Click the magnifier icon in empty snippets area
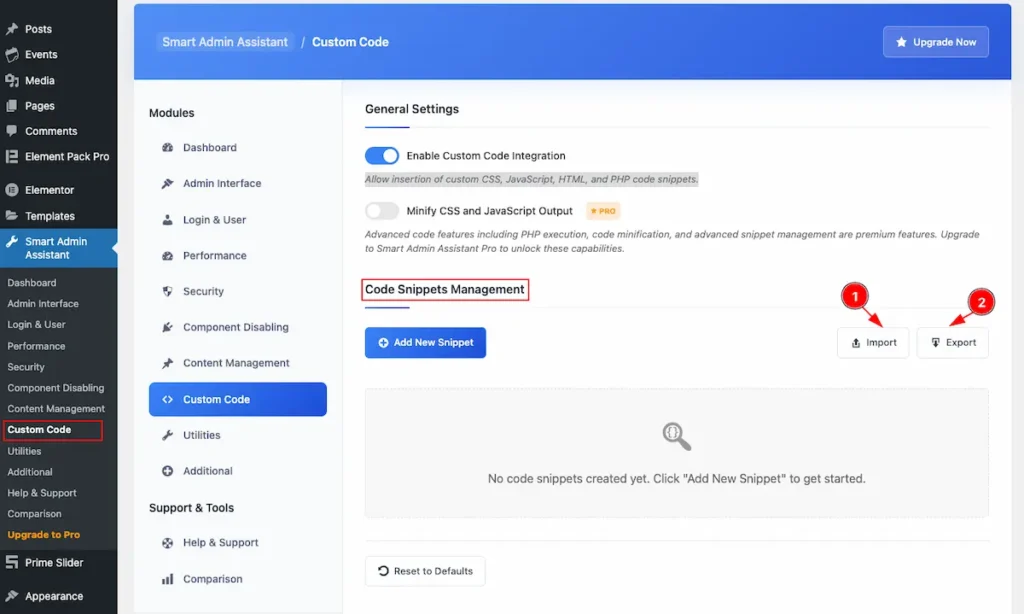 [x=677, y=436]
